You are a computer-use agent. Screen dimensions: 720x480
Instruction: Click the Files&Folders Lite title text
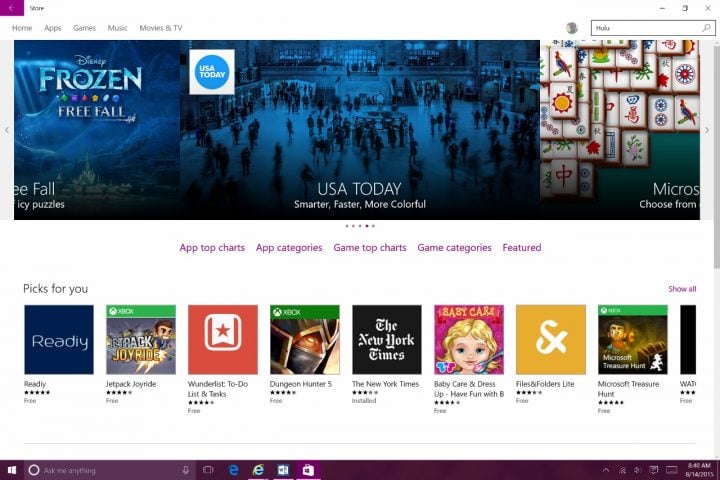[545, 384]
